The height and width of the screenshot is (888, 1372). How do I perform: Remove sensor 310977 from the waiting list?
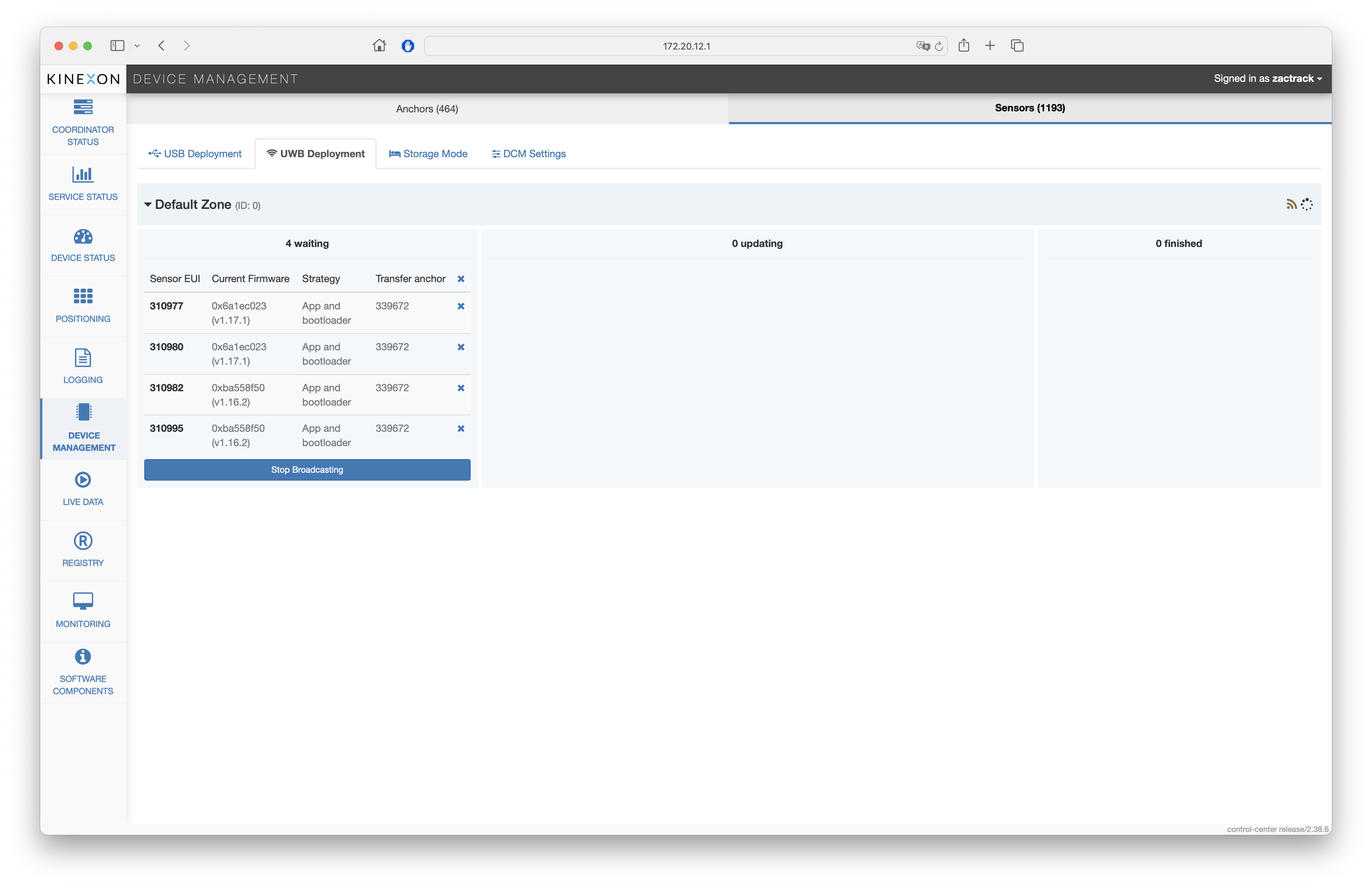click(x=461, y=306)
